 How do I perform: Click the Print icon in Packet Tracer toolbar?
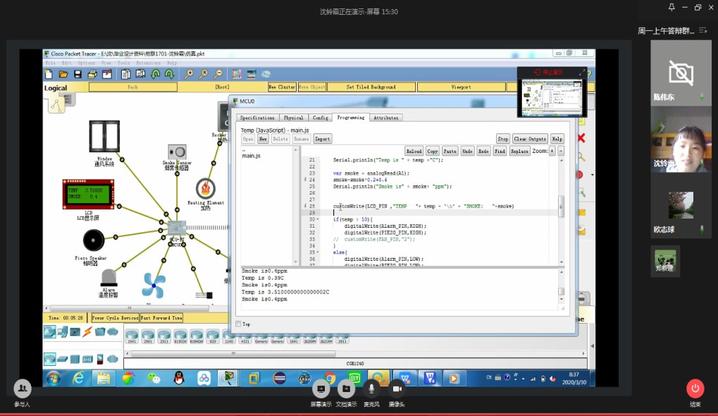91,74
